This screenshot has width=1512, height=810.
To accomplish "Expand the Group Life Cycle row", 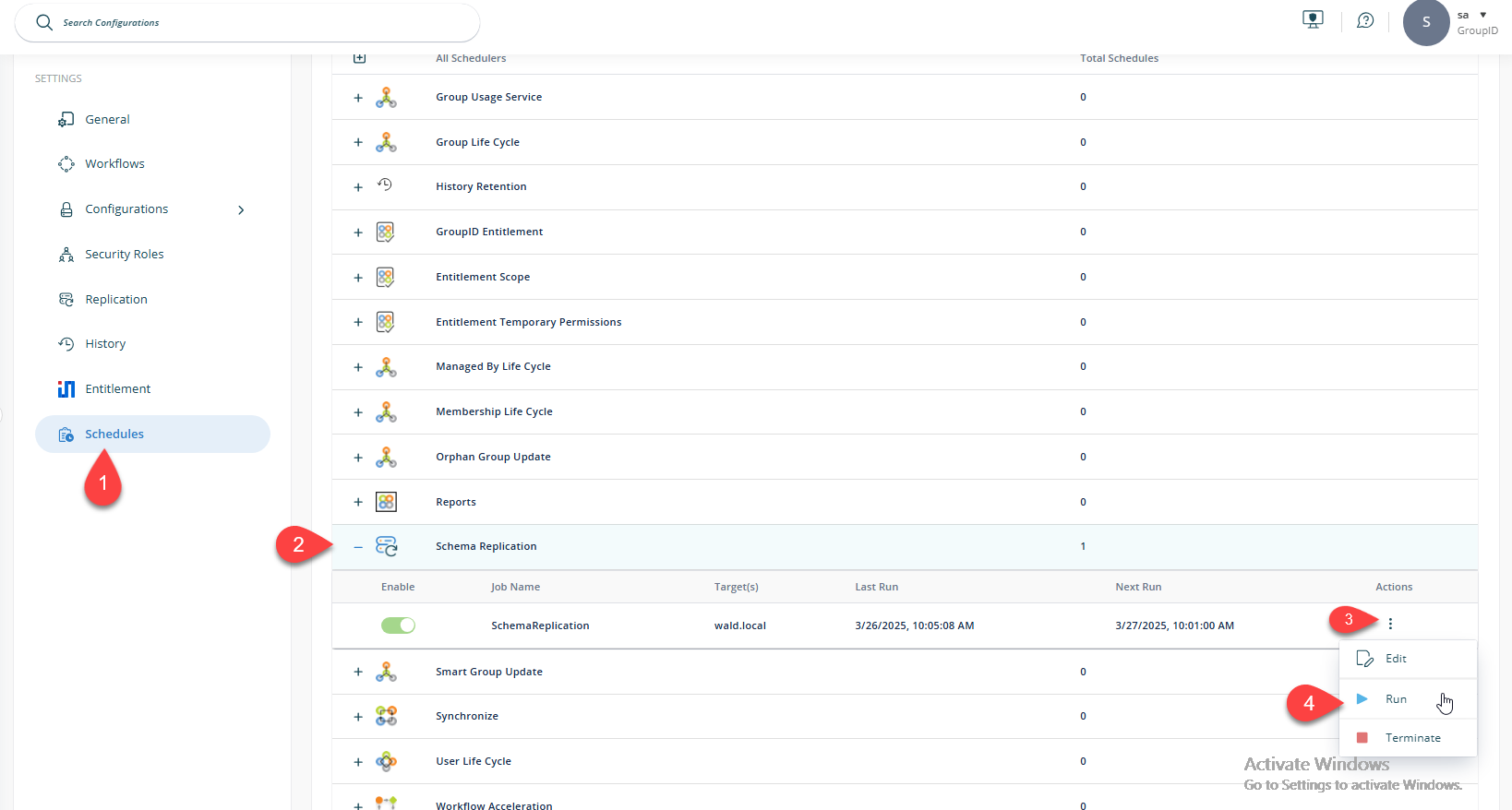I will tap(358, 142).
